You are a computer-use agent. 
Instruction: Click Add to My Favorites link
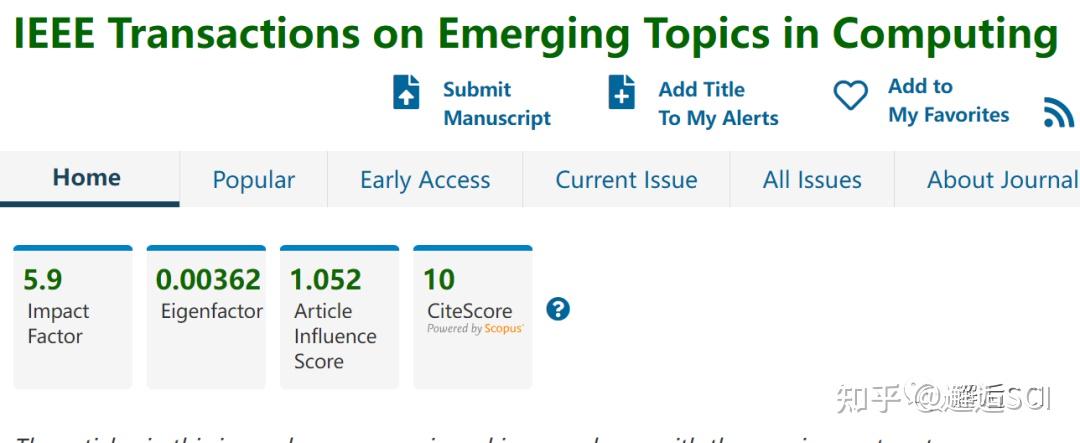[x=948, y=101]
